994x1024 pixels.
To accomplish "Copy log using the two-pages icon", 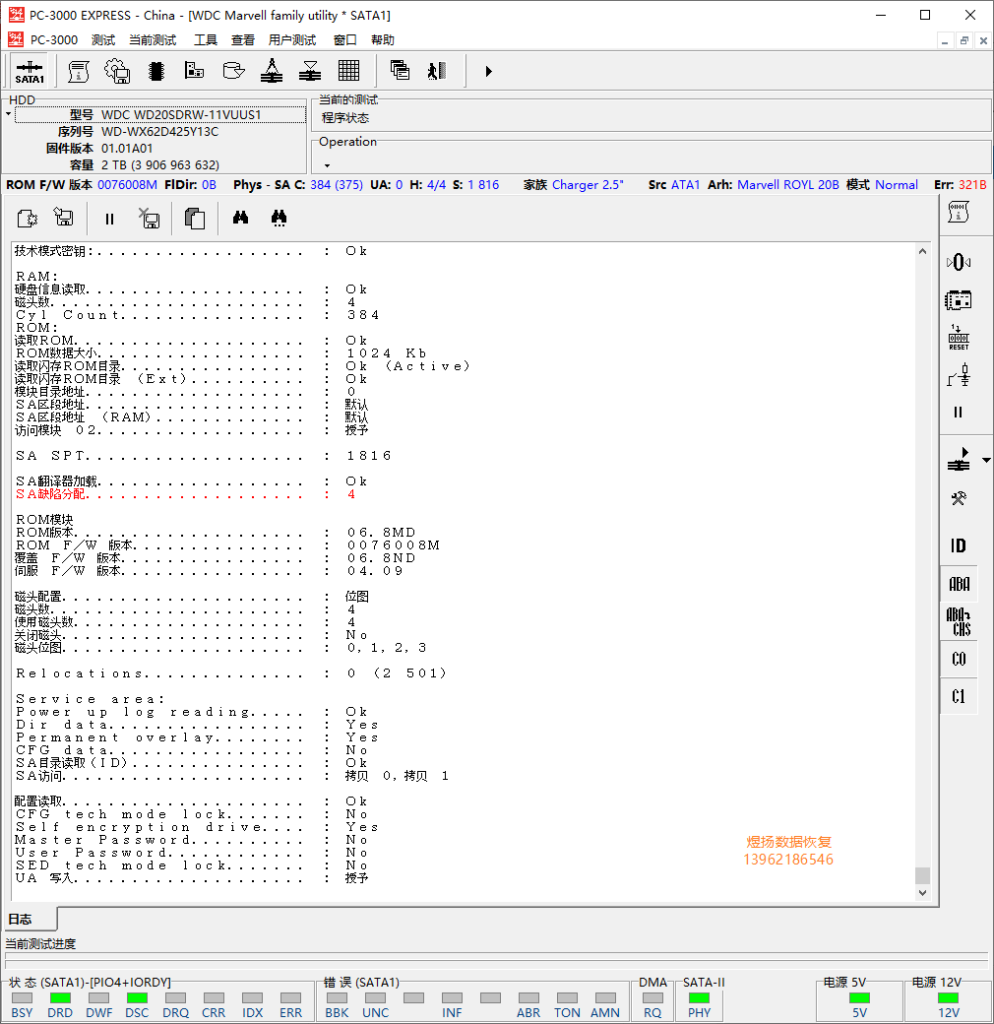I will point(195,218).
